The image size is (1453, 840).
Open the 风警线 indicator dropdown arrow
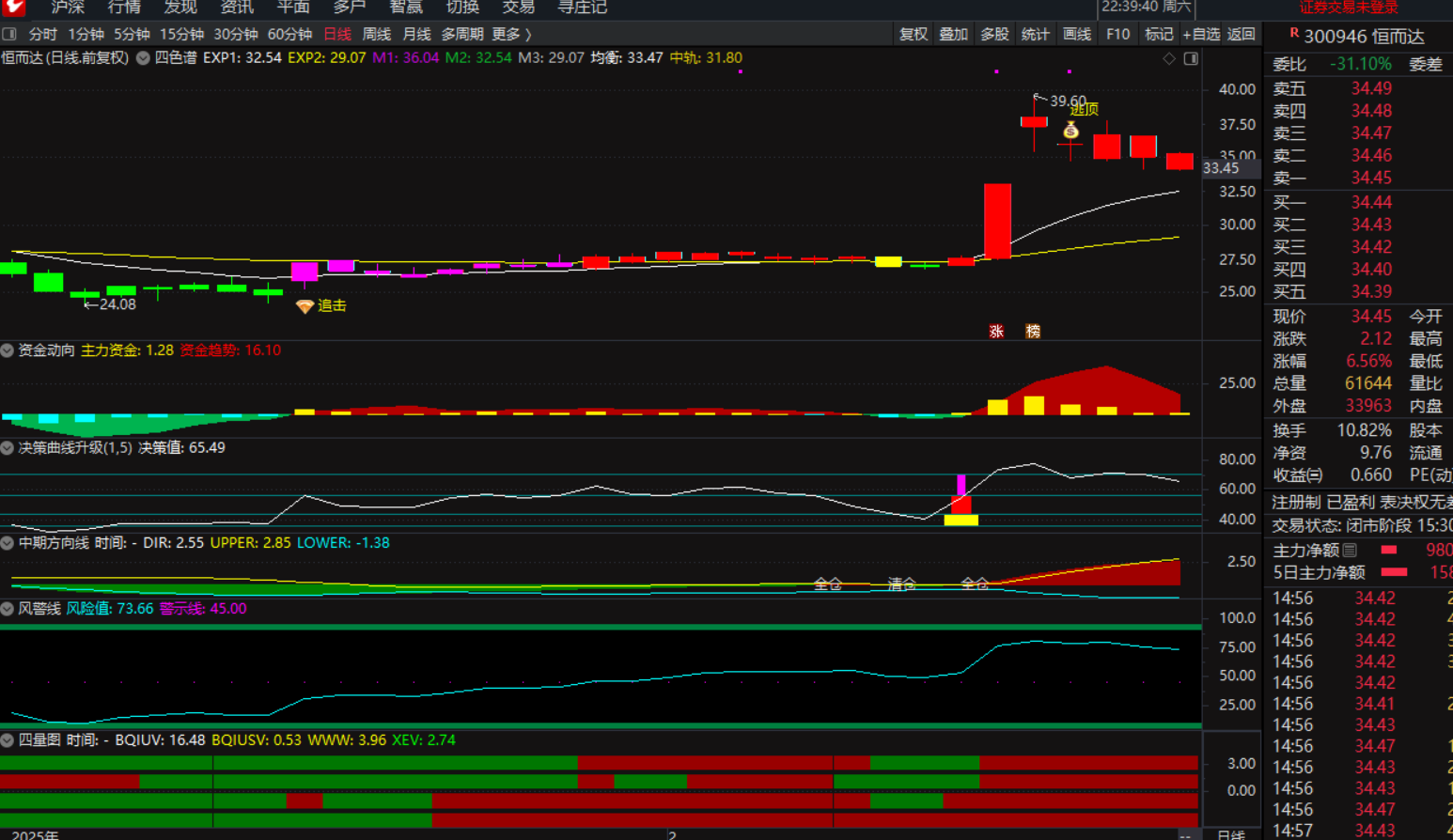click(8, 609)
